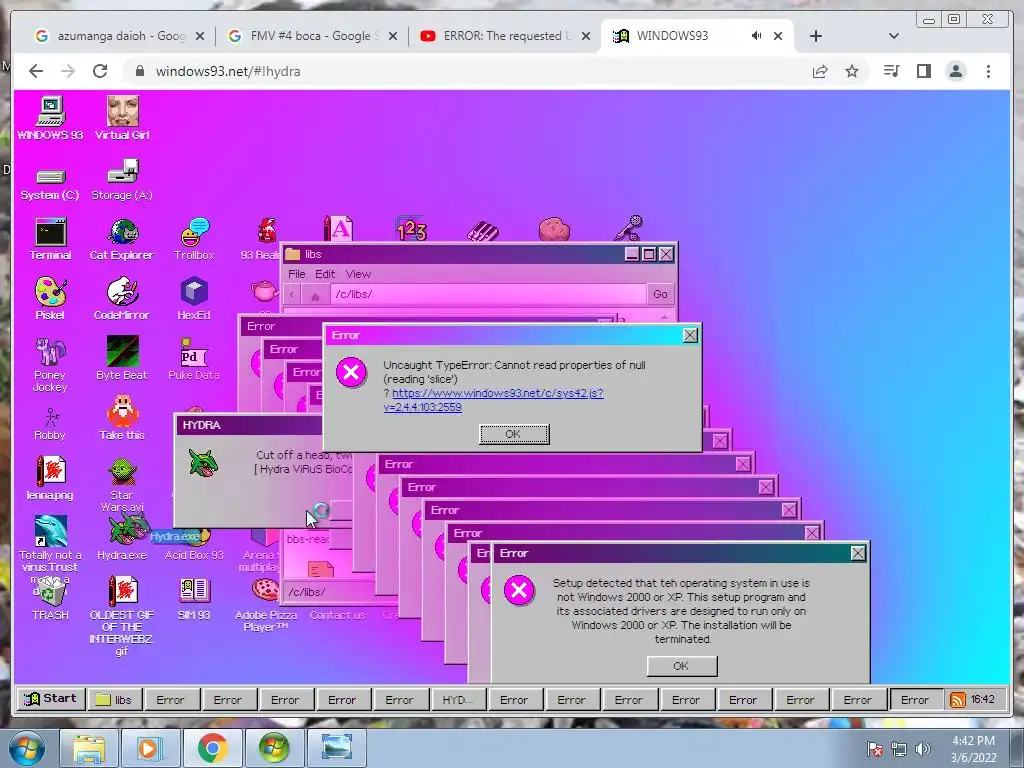Viewport: 1024px width, 768px height.
Task: Open the Byte Beat icon
Action: 122,359
